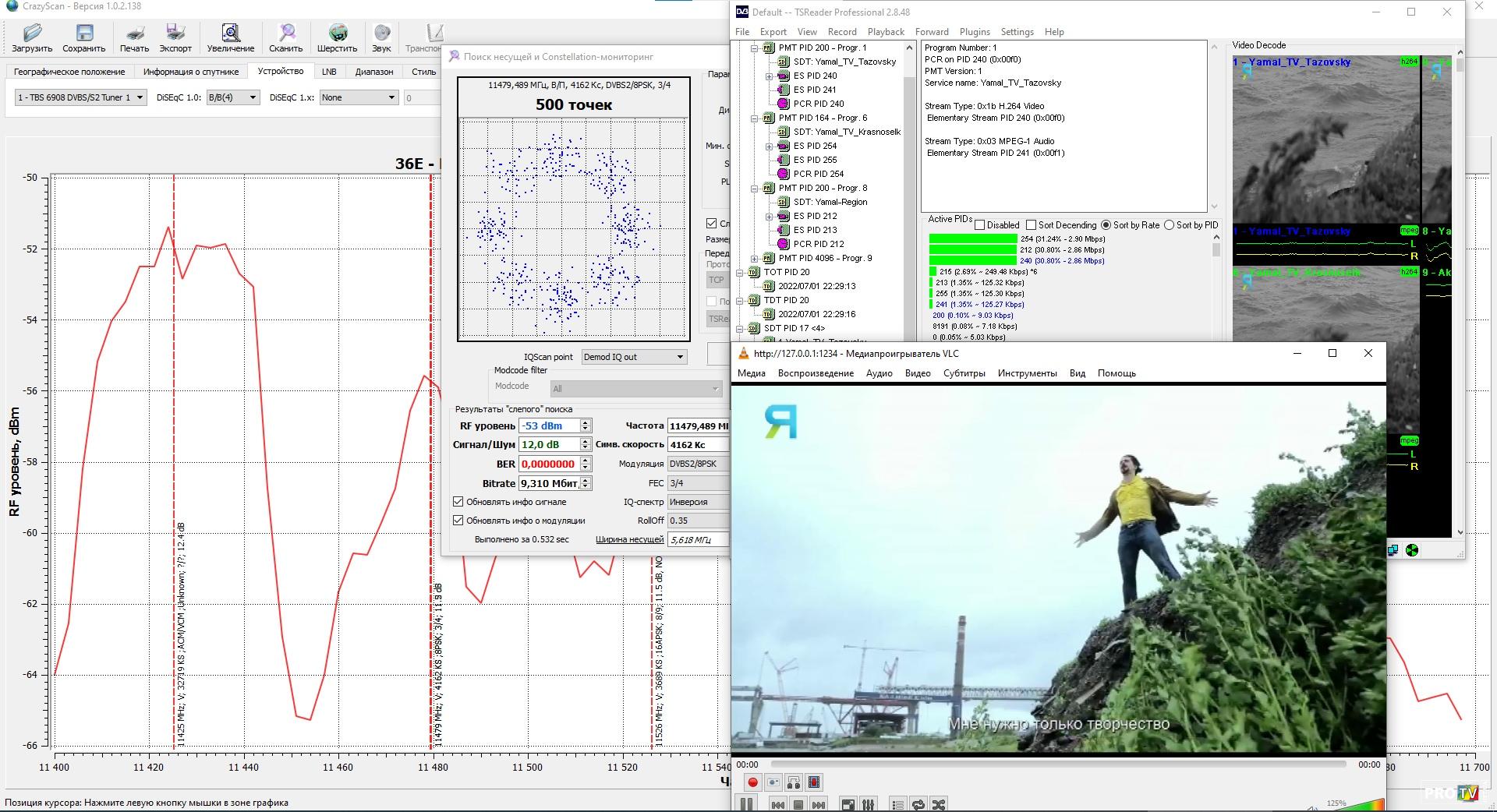Pause playback in VLC

pos(746,804)
